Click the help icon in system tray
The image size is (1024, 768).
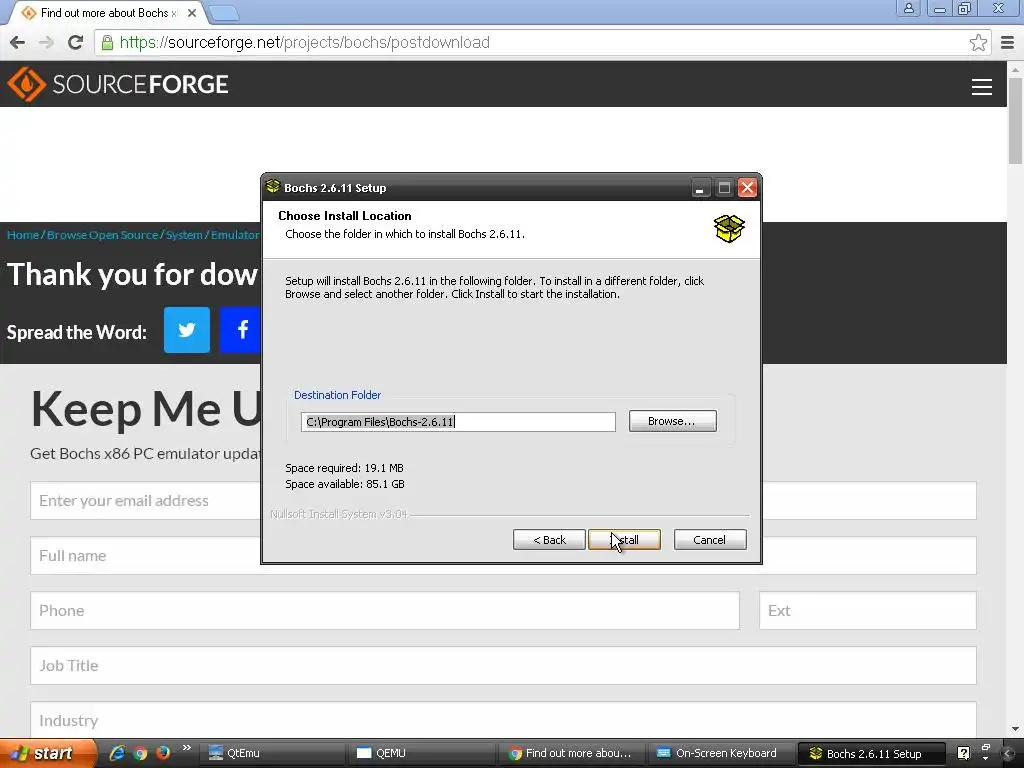(x=963, y=754)
